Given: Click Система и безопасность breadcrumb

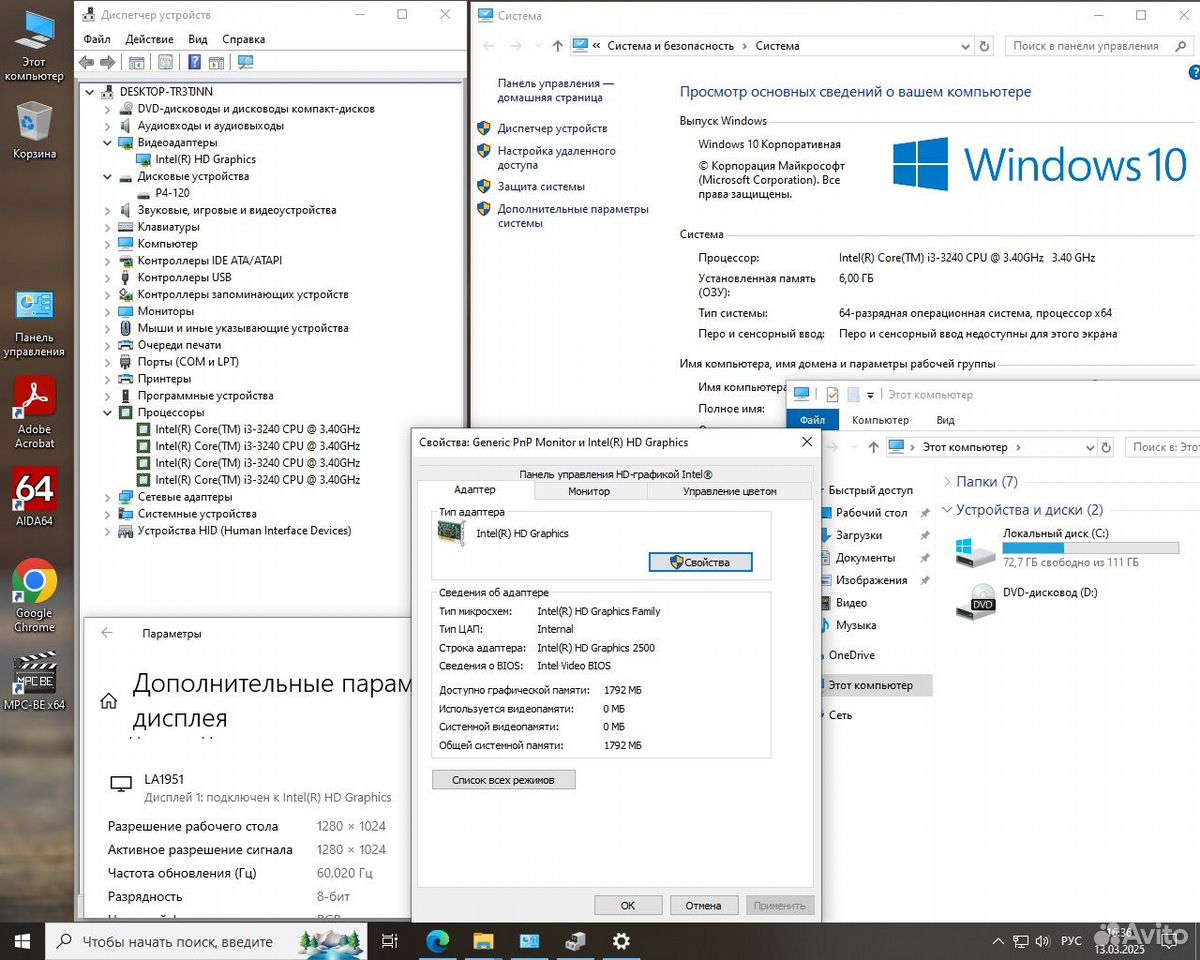Looking at the screenshot, I should pyautogui.click(x=670, y=46).
